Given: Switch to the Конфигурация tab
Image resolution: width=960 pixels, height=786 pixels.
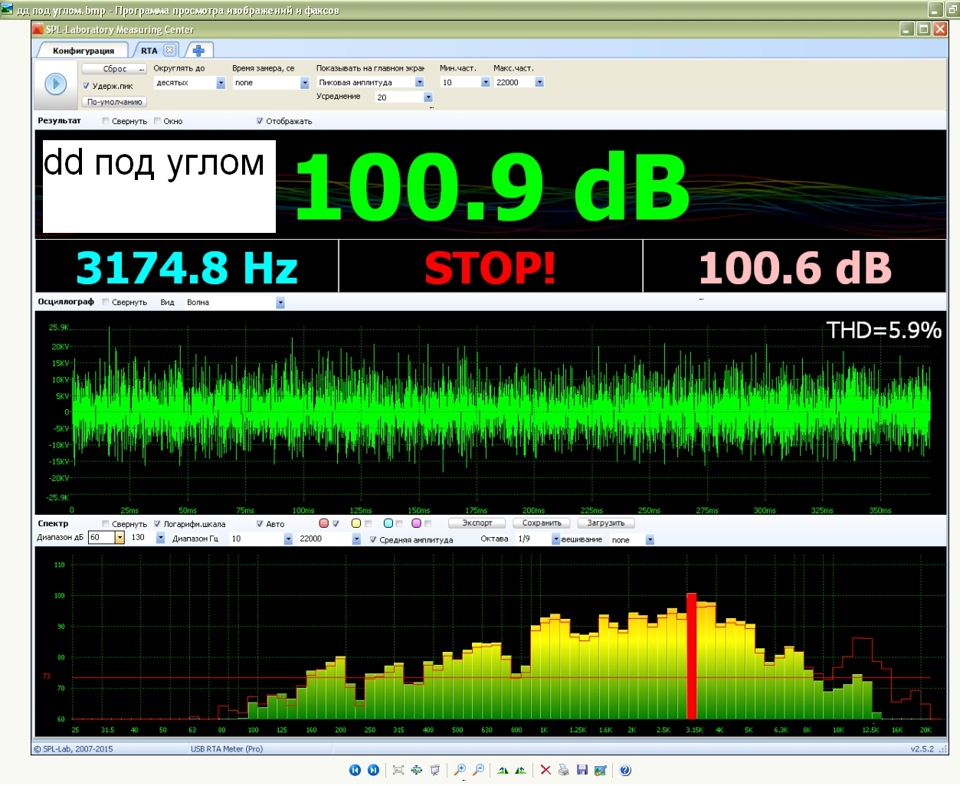Looking at the screenshot, I should tap(83, 50).
